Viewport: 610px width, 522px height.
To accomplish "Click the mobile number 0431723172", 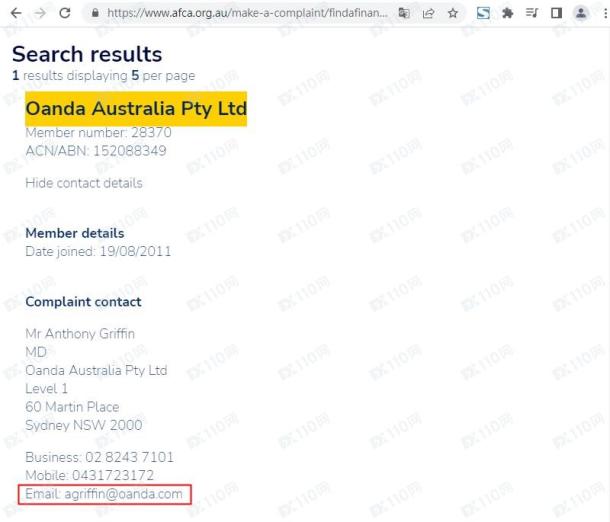I will click(x=118, y=475).
